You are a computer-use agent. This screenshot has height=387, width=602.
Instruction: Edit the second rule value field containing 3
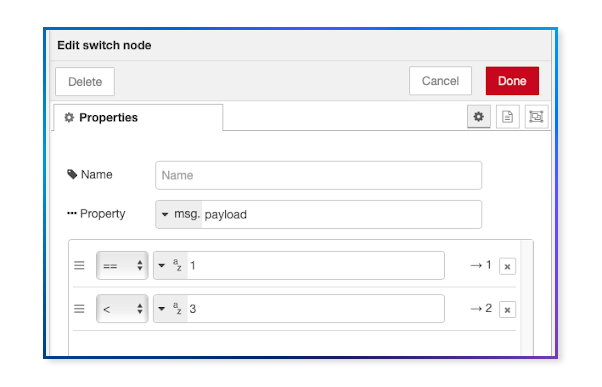tap(316, 309)
